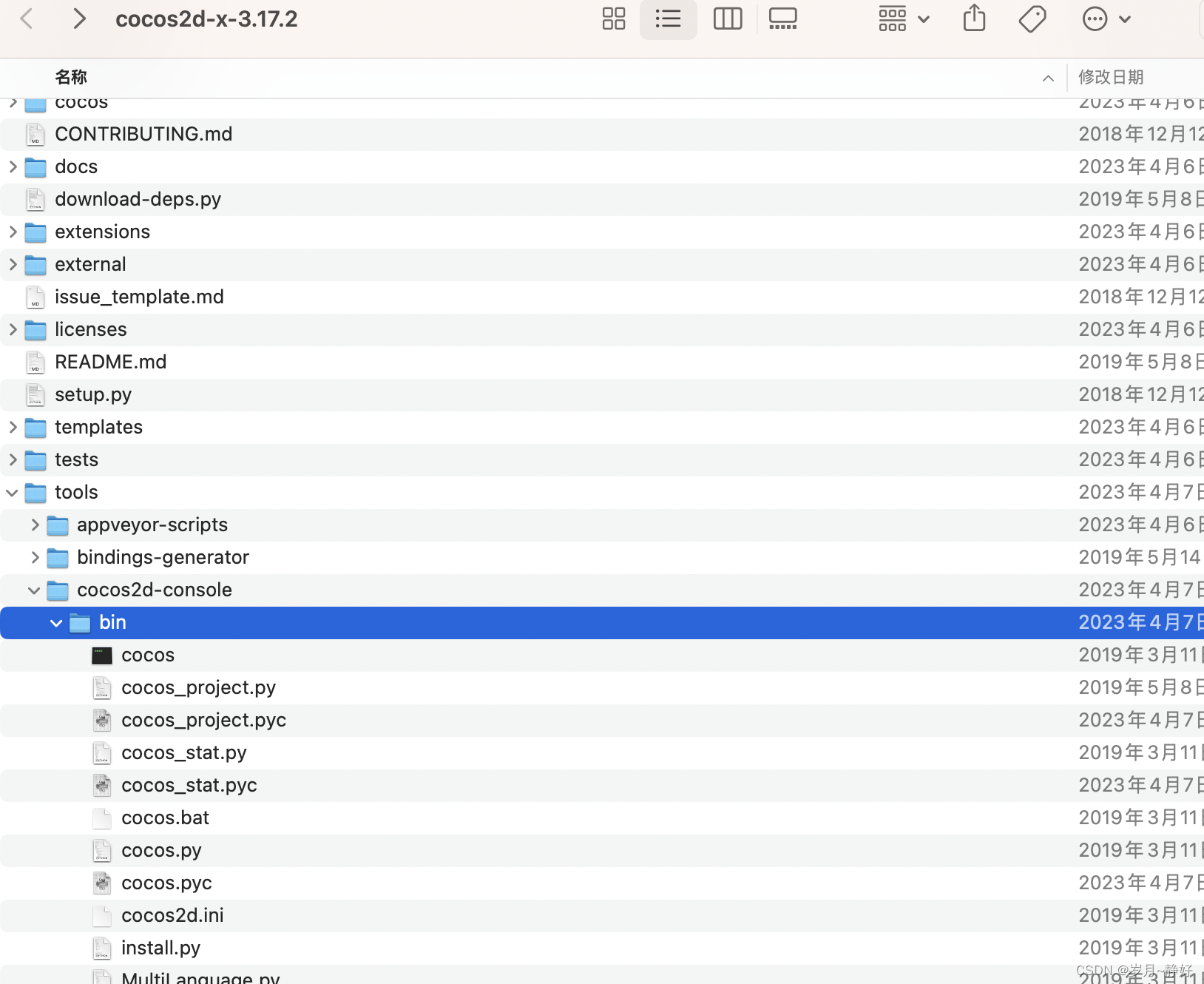Select the bin folder icon

[x=80, y=623]
